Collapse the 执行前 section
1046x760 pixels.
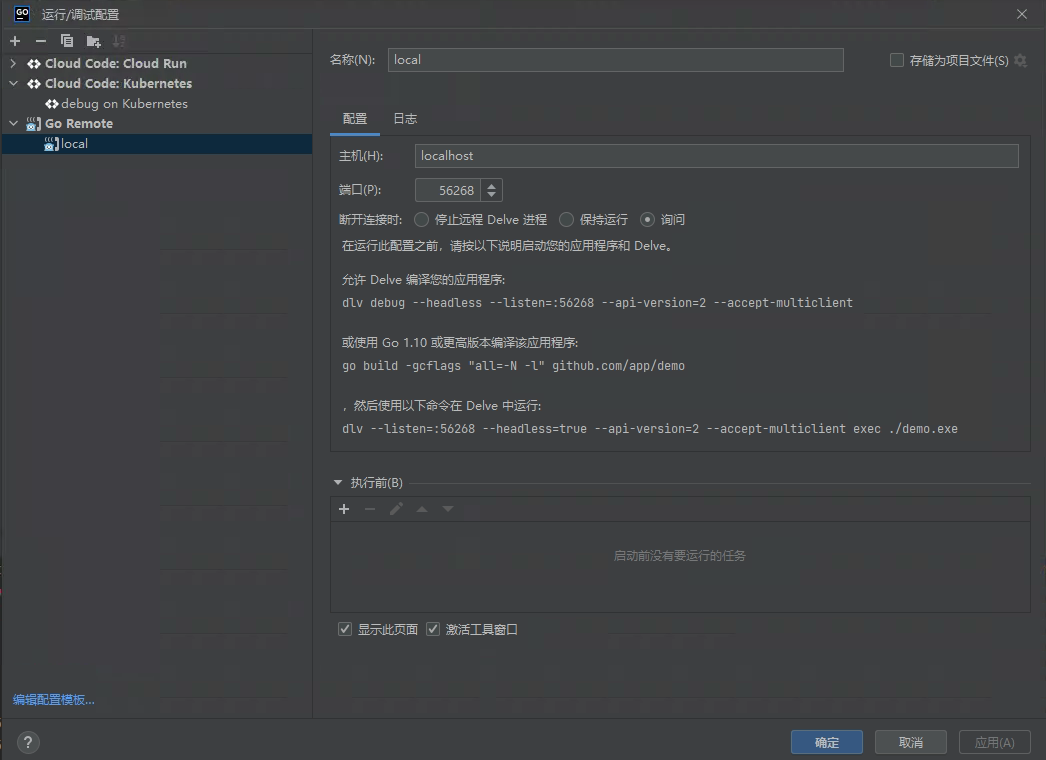point(338,483)
